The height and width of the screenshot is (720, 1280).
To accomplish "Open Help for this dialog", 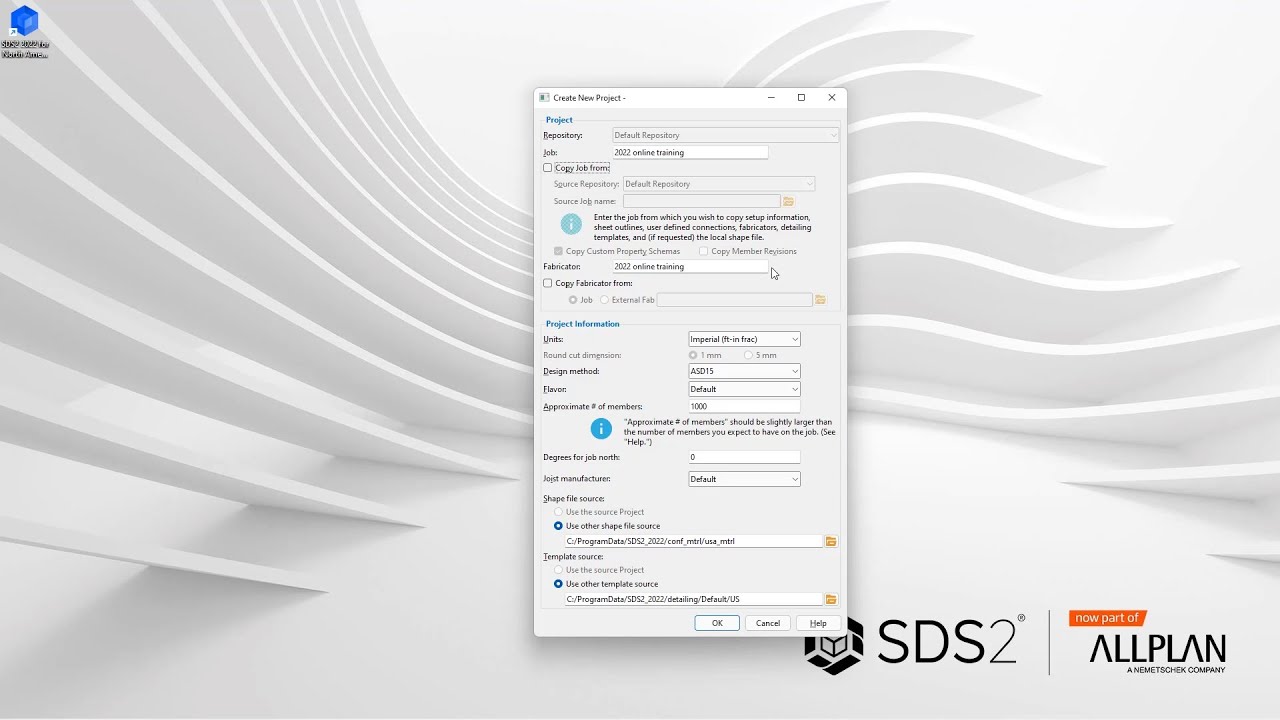I will [x=818, y=623].
